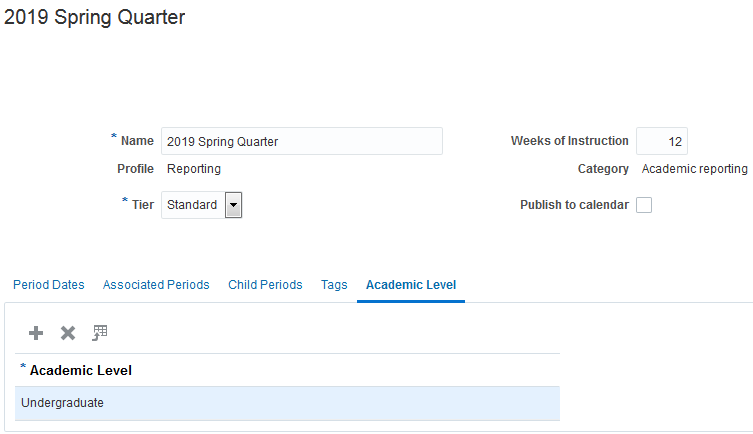Viewport: 753px width, 434px height.
Task: Click into the Name text field
Action: tap(301, 141)
